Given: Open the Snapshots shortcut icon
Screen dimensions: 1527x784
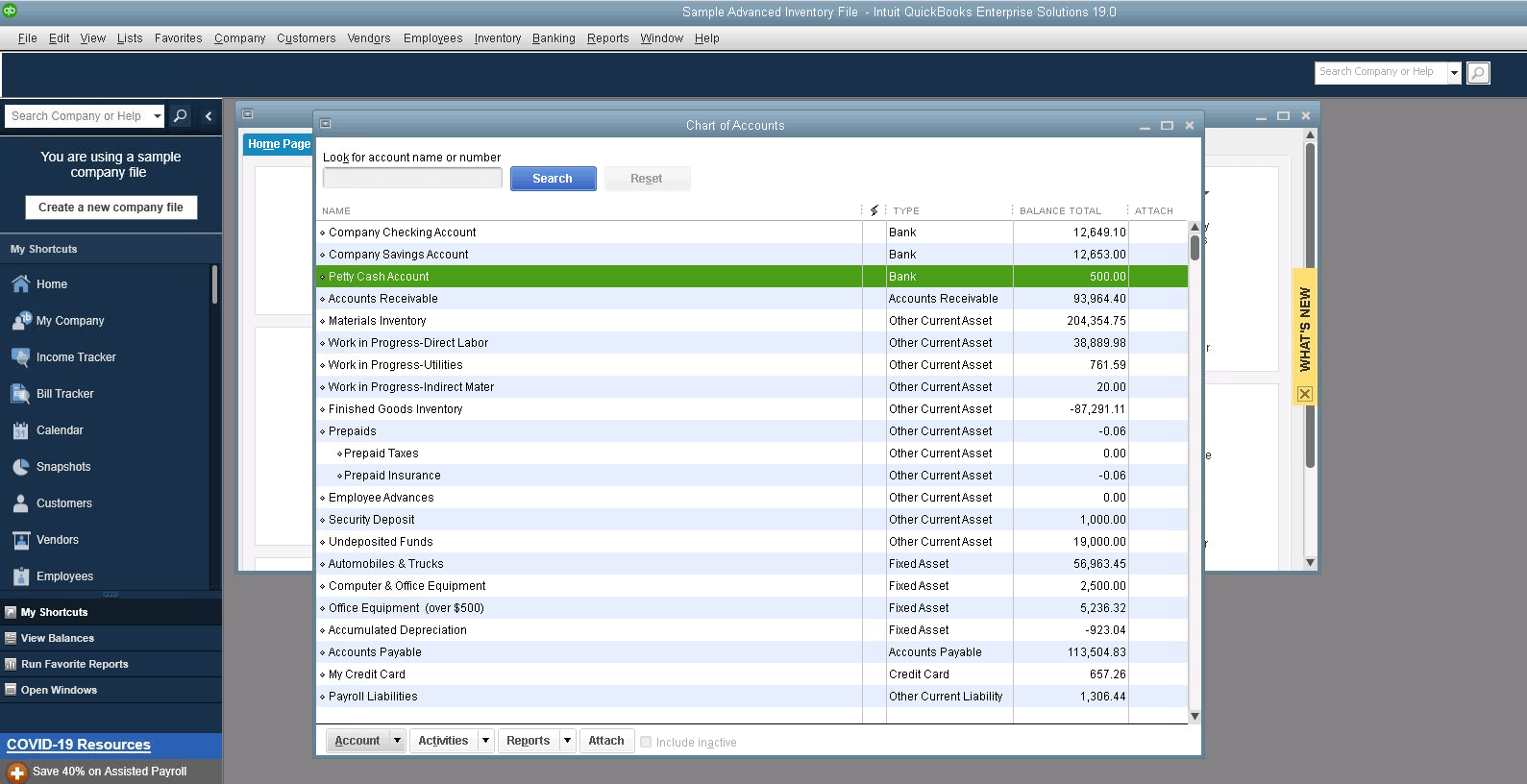Looking at the screenshot, I should click(21, 467).
